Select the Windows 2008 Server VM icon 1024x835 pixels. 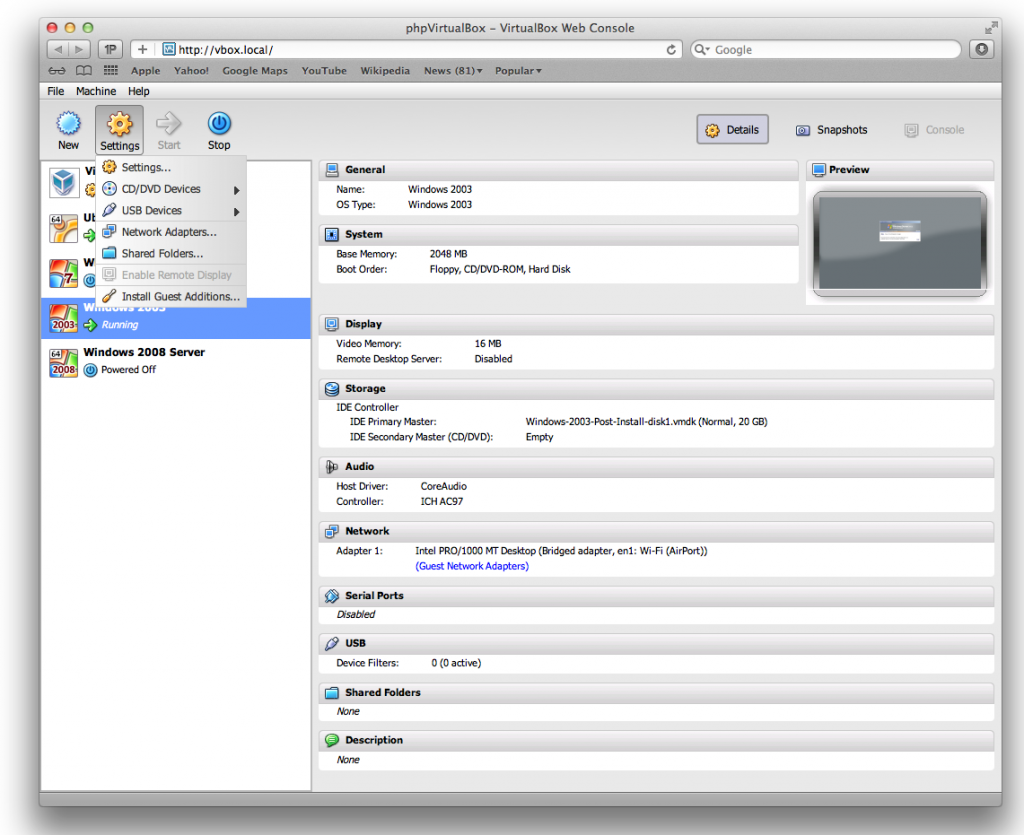click(64, 362)
